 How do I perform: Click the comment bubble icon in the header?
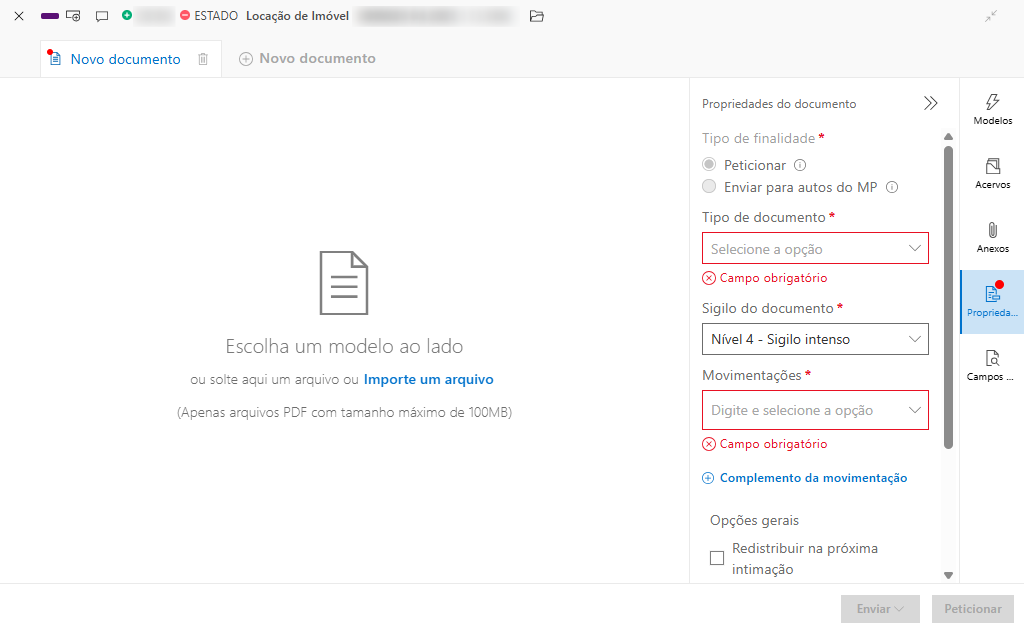tap(101, 16)
